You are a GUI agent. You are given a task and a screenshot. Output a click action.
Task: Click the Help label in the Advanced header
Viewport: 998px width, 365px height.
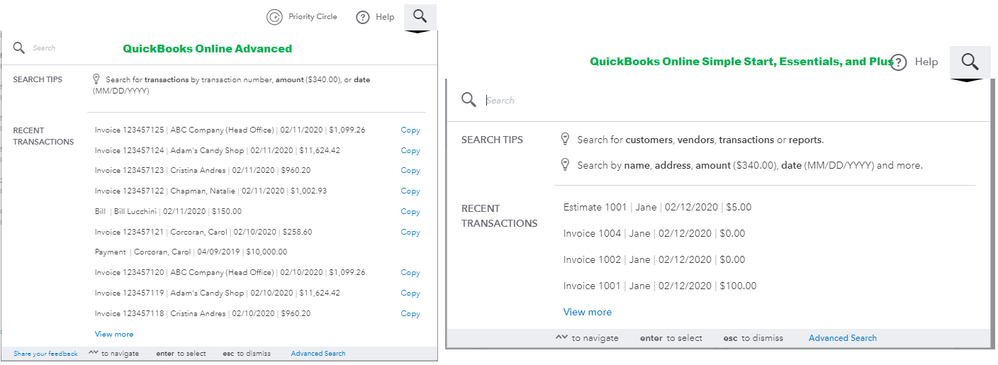[x=385, y=17]
